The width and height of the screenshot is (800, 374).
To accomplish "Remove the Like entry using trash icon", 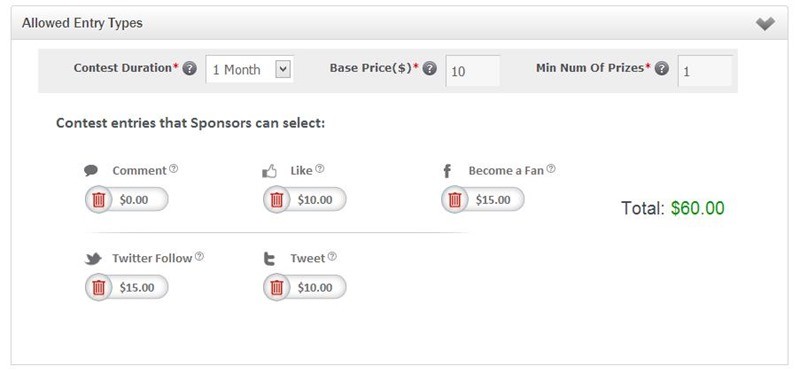I will coord(277,200).
